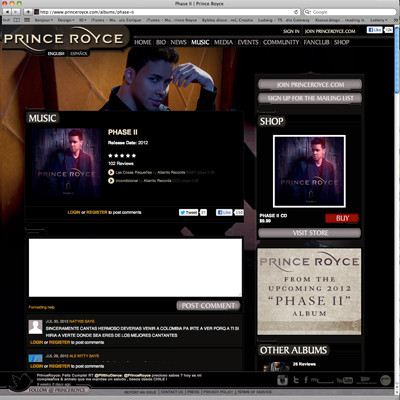The image size is (400, 400).
Task: Click the SIGN IN link
Action: tap(291, 31)
